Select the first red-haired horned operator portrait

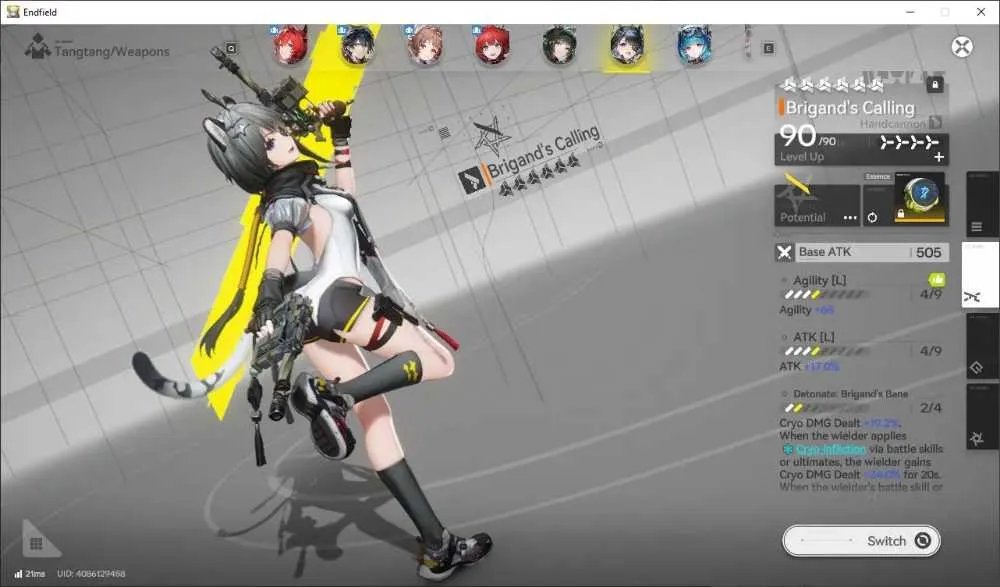[x=290, y=45]
